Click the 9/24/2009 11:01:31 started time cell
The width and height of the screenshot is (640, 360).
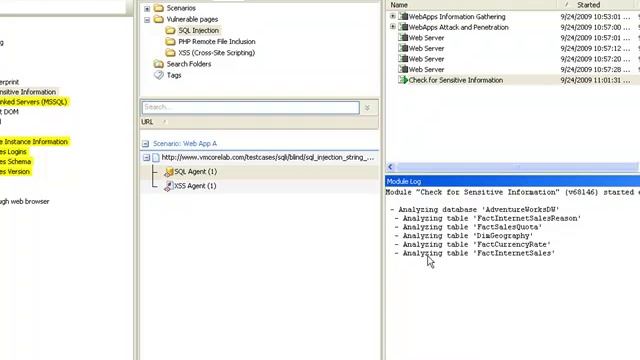pyautogui.click(x=595, y=80)
